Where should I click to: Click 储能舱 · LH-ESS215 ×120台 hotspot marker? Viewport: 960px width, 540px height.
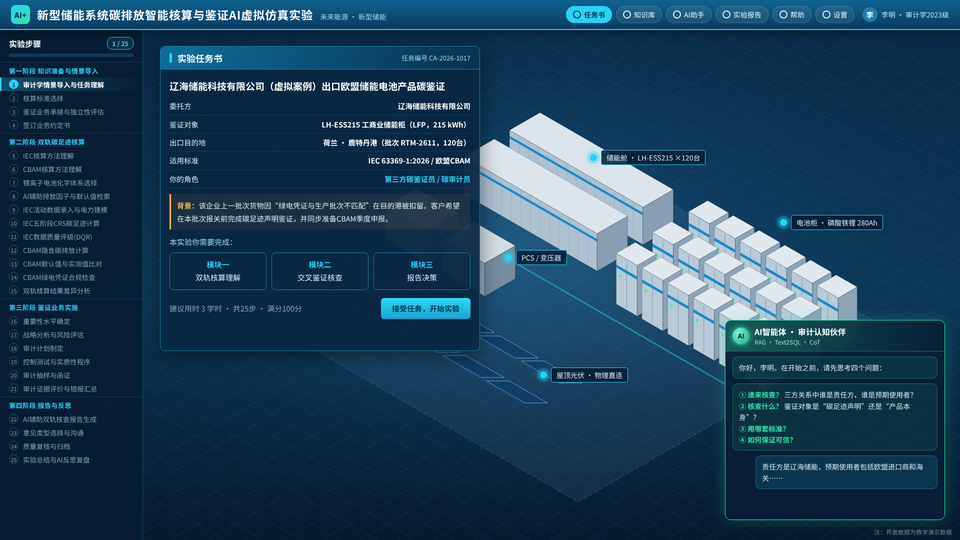click(x=593, y=157)
